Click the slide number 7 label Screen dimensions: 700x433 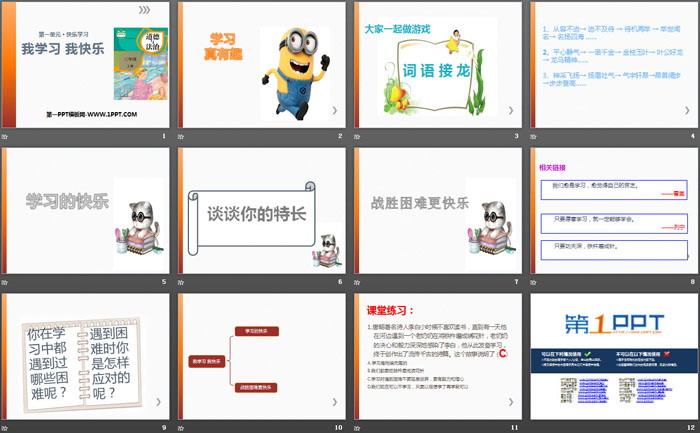[x=517, y=282]
